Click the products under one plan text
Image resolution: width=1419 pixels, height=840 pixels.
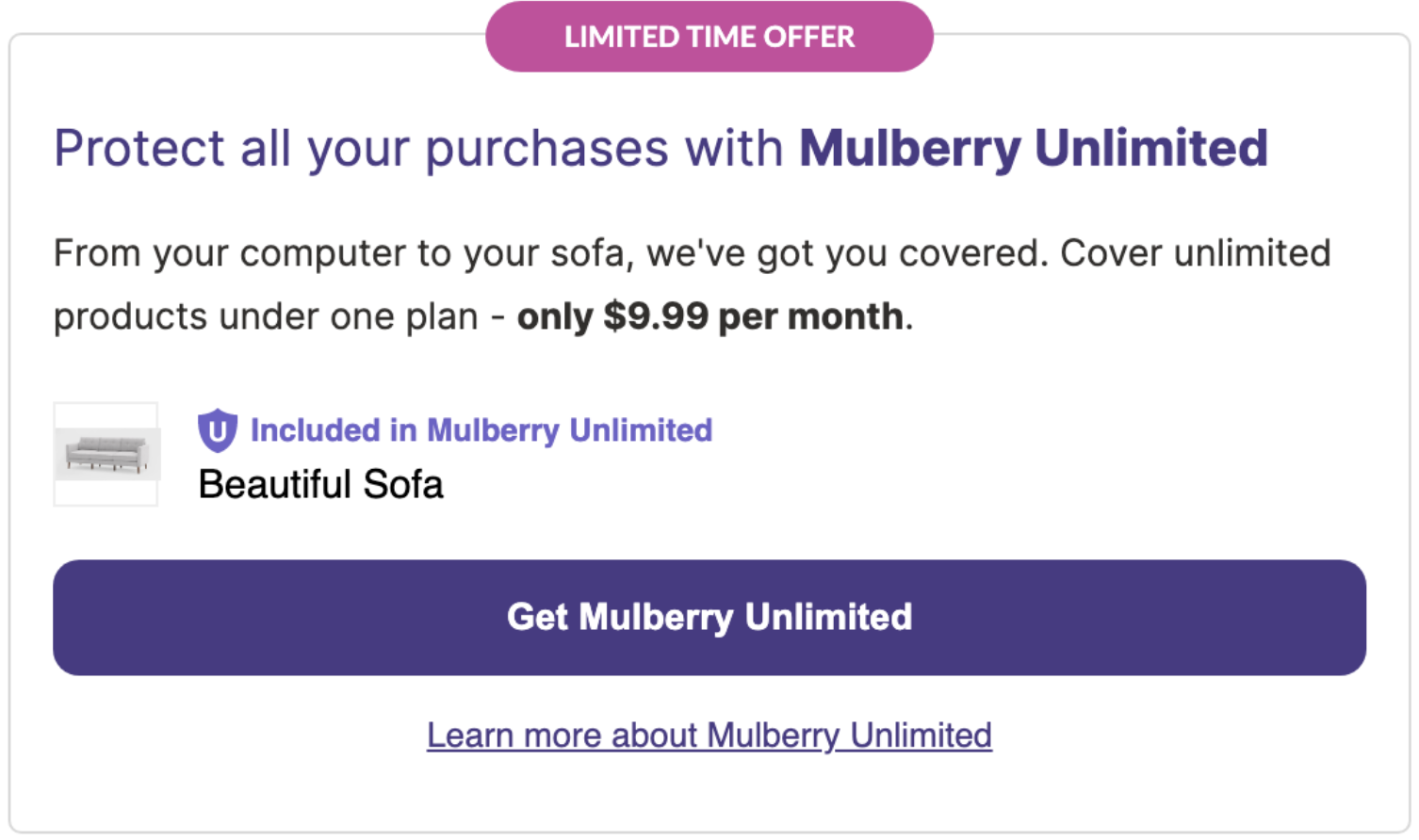point(266,316)
